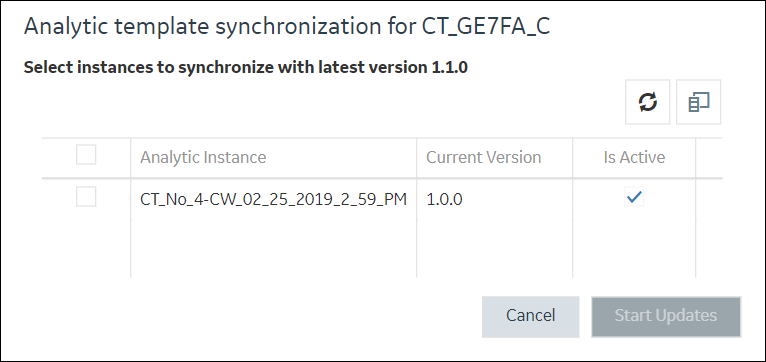The image size is (766, 362).
Task: Click the Start Updates button
Action: pos(666,316)
